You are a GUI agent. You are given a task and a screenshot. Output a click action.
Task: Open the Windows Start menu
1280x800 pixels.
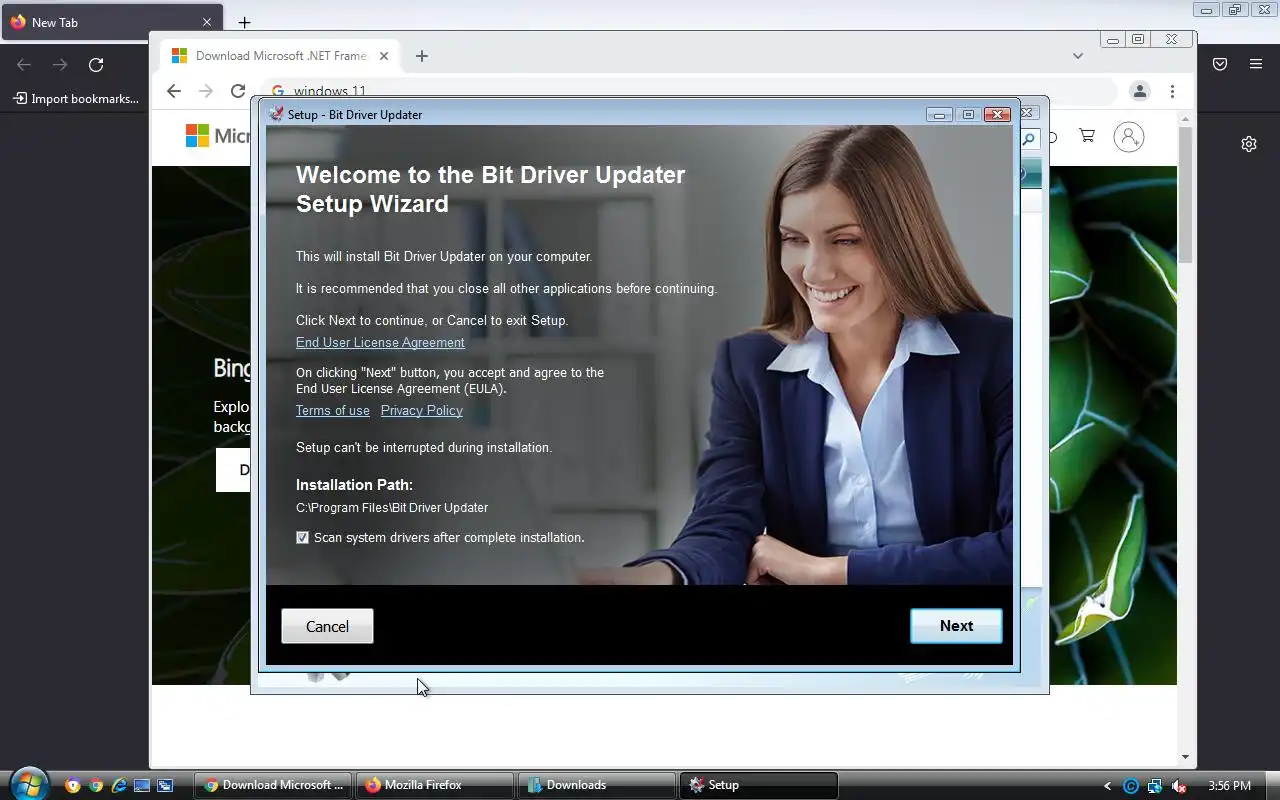pos(28,783)
